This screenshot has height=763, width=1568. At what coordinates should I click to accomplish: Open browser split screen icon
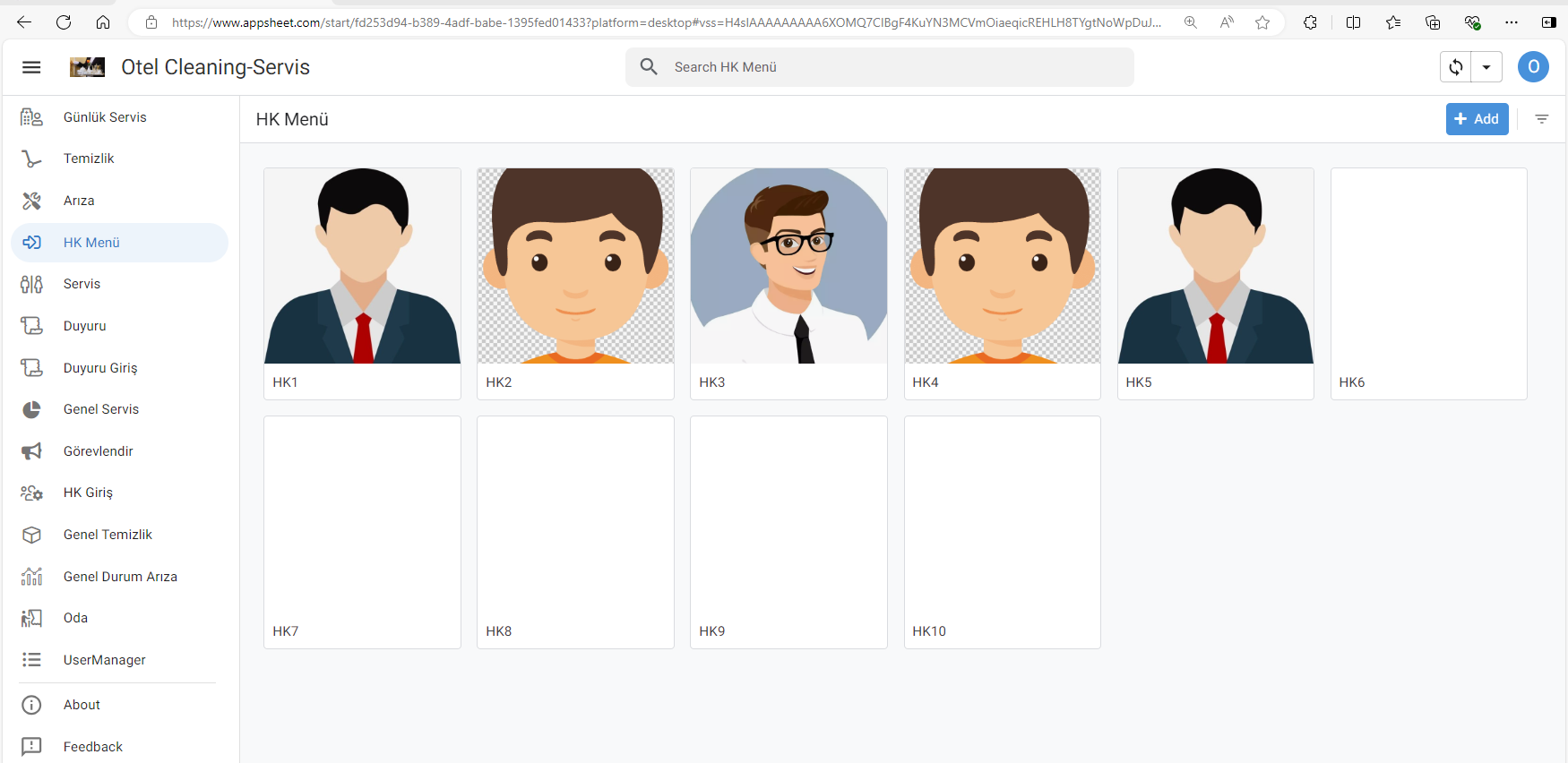(x=1354, y=22)
